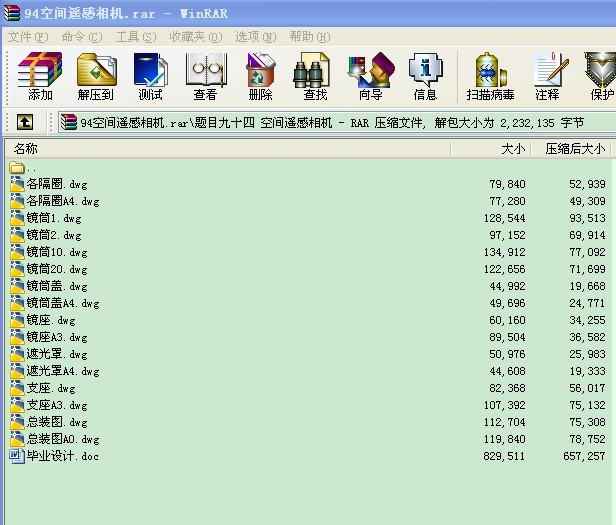616x525 pixels.
Task: Click the 查找 (Find) binoculars icon
Action: pos(315,76)
